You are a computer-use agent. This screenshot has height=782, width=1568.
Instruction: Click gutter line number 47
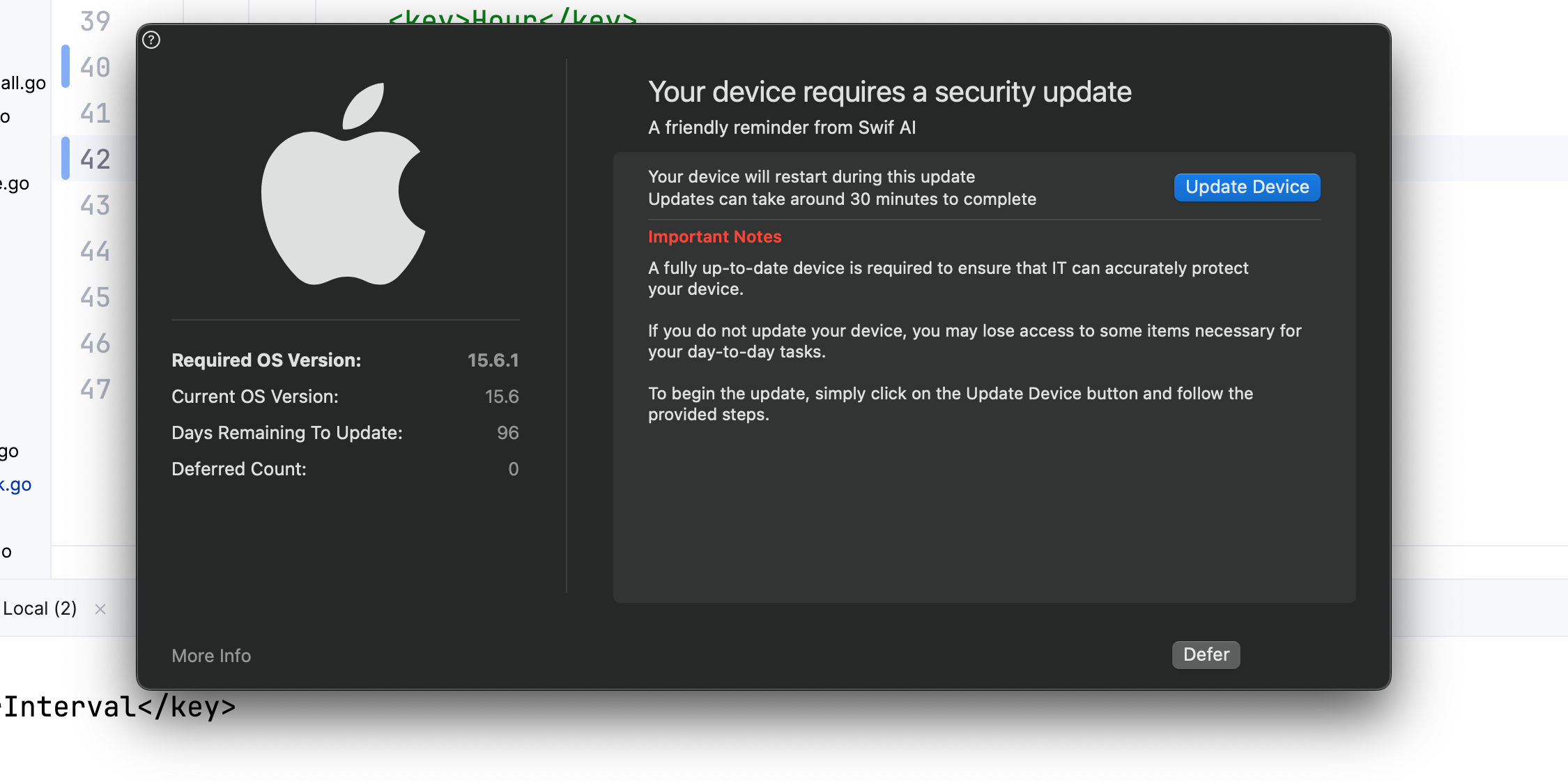coord(95,390)
